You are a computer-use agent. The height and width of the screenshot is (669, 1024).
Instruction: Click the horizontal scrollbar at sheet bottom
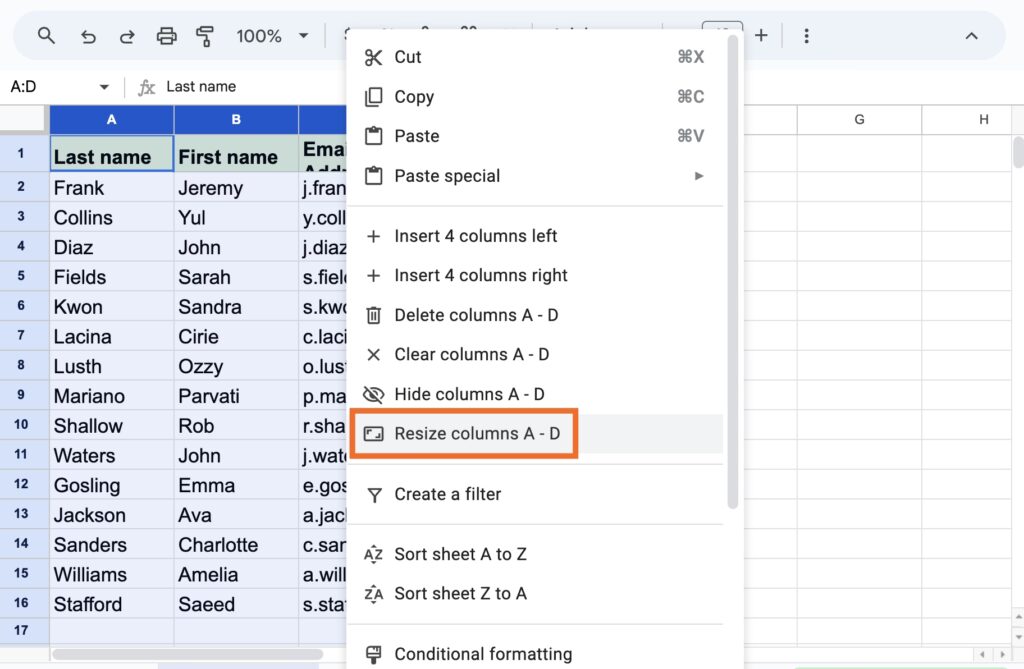click(x=200, y=654)
